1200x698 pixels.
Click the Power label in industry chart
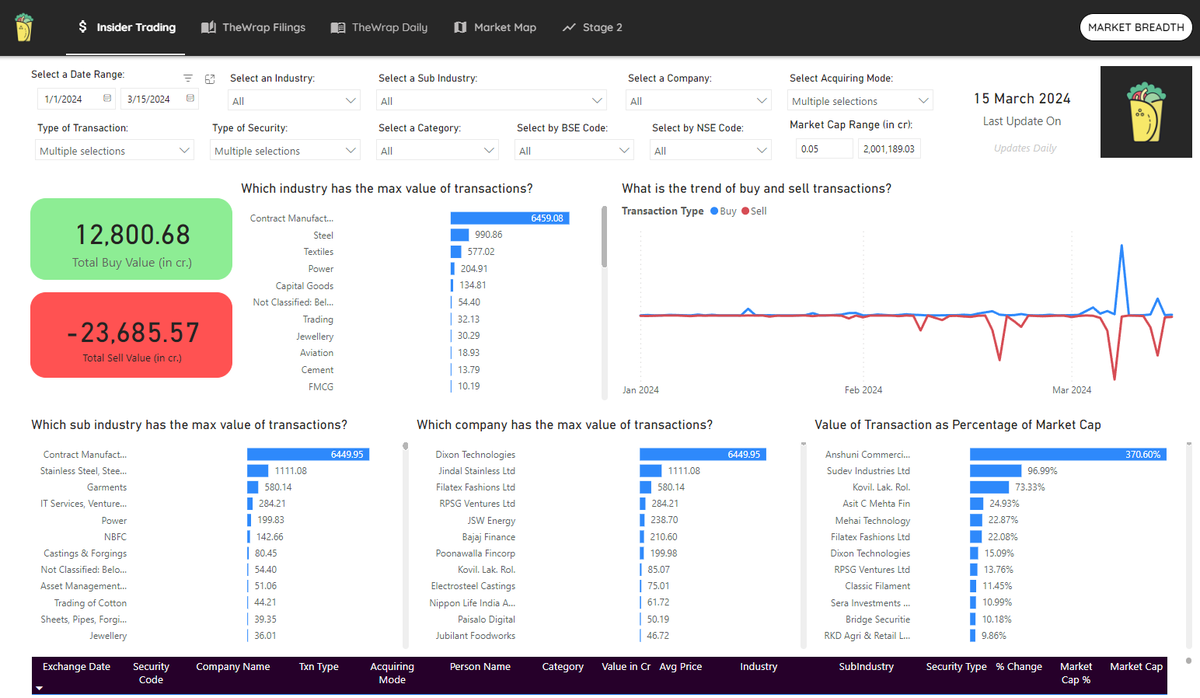(321, 269)
